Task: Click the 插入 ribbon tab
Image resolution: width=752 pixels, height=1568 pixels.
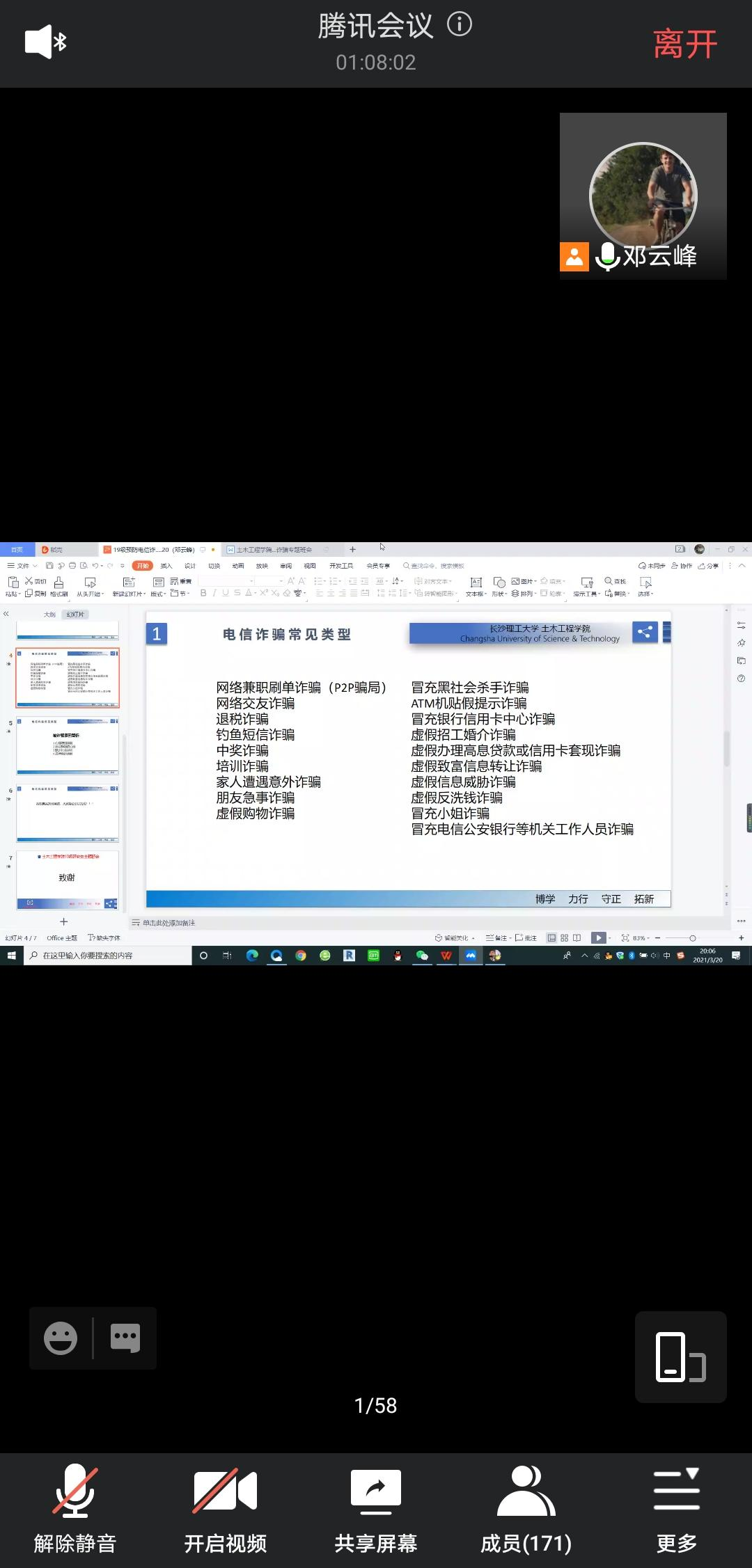Action: pos(166,566)
